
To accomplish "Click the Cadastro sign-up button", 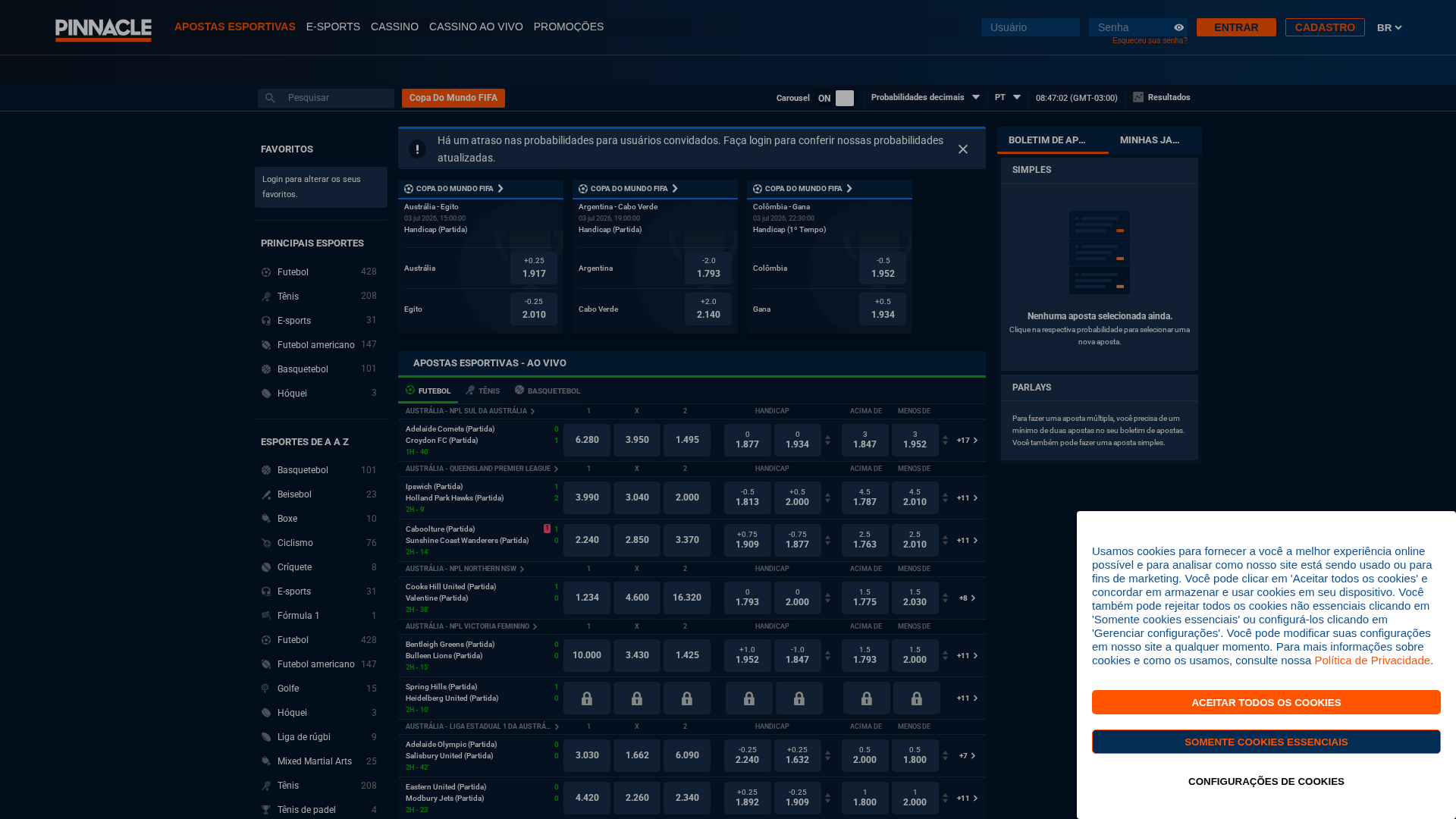I will click(1325, 27).
